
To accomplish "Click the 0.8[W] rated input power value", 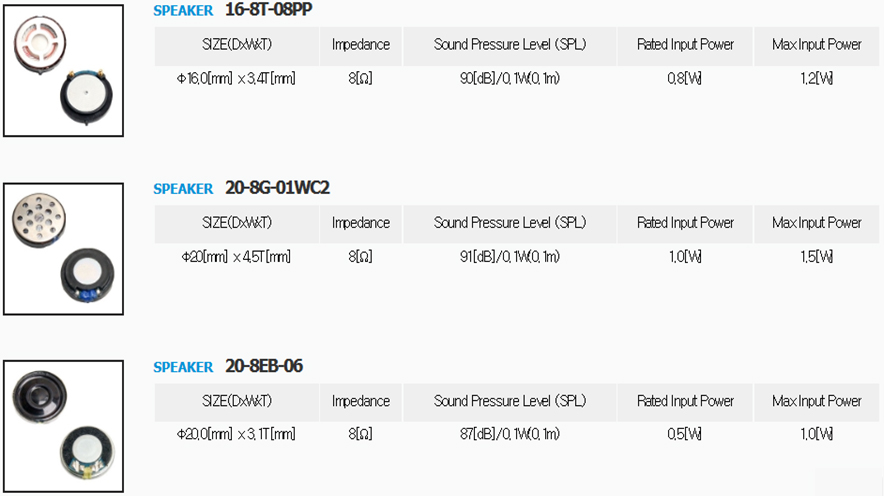I will (x=684, y=78).
